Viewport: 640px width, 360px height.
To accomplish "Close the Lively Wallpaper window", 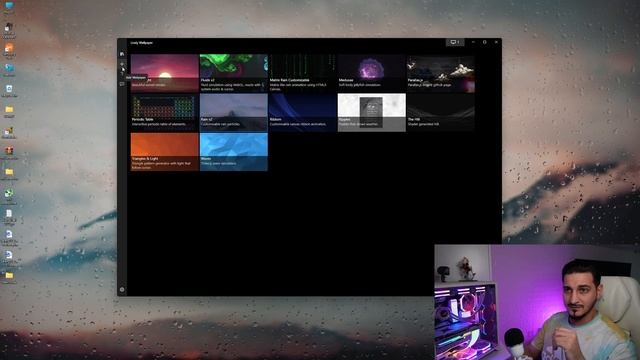I will [496, 42].
